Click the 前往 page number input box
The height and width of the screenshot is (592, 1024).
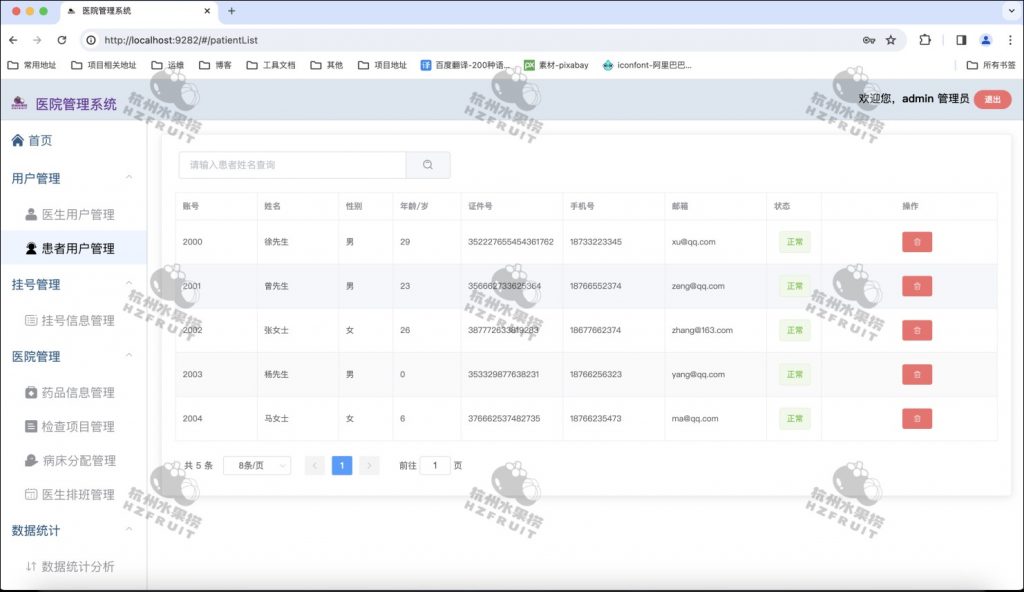(x=436, y=466)
